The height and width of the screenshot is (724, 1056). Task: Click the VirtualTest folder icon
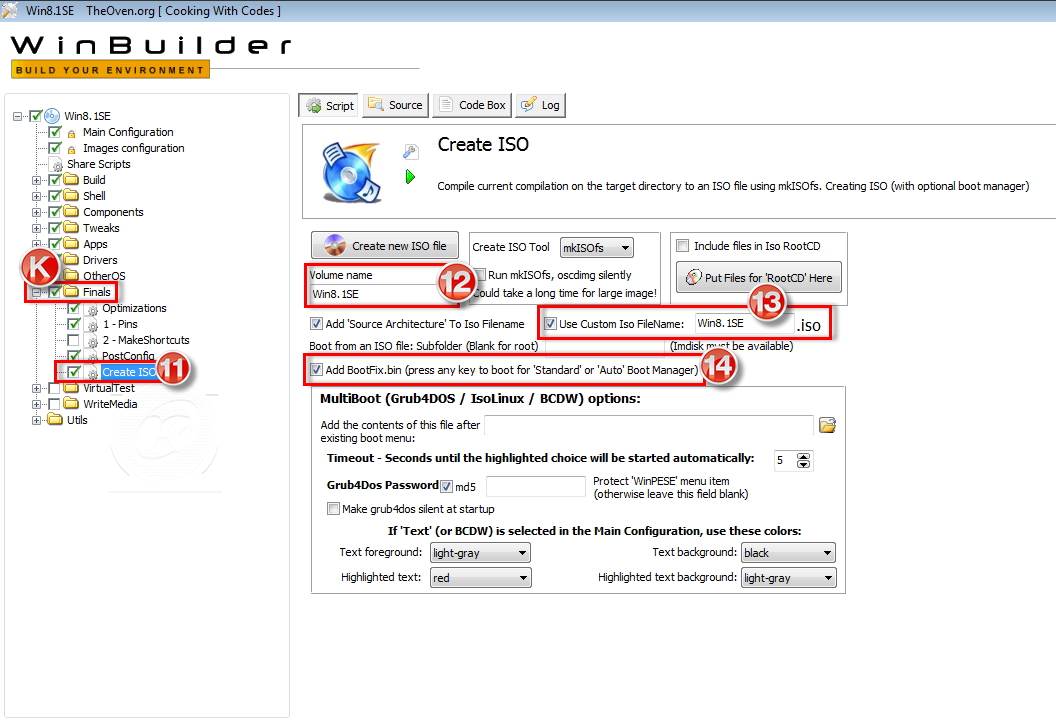(x=71, y=389)
